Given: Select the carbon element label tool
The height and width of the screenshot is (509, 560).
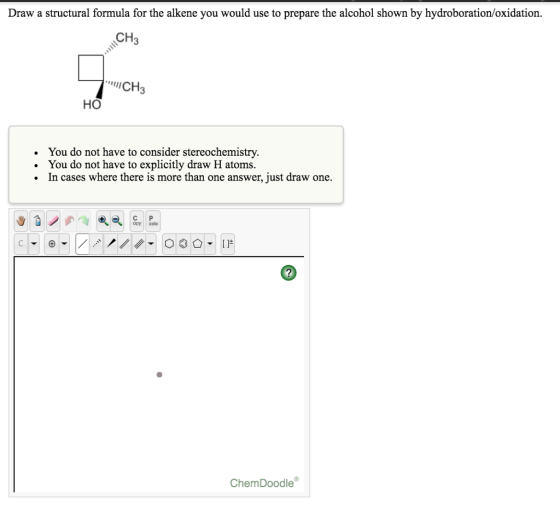Looking at the screenshot, I should [x=21, y=244].
